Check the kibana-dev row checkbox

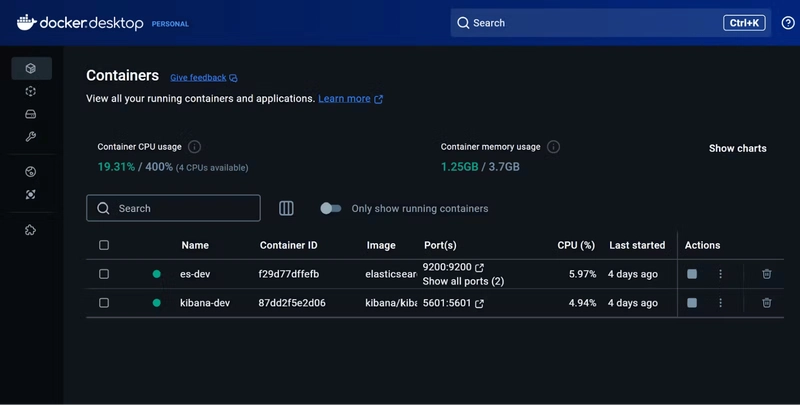pyautogui.click(x=104, y=303)
